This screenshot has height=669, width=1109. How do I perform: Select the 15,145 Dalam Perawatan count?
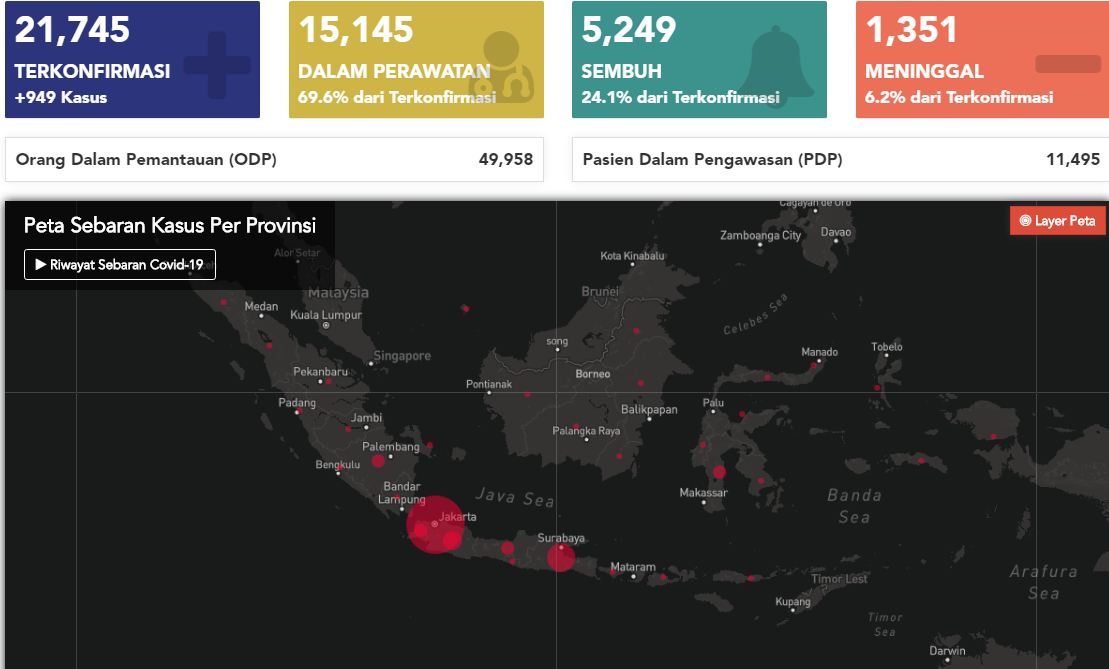[356, 30]
